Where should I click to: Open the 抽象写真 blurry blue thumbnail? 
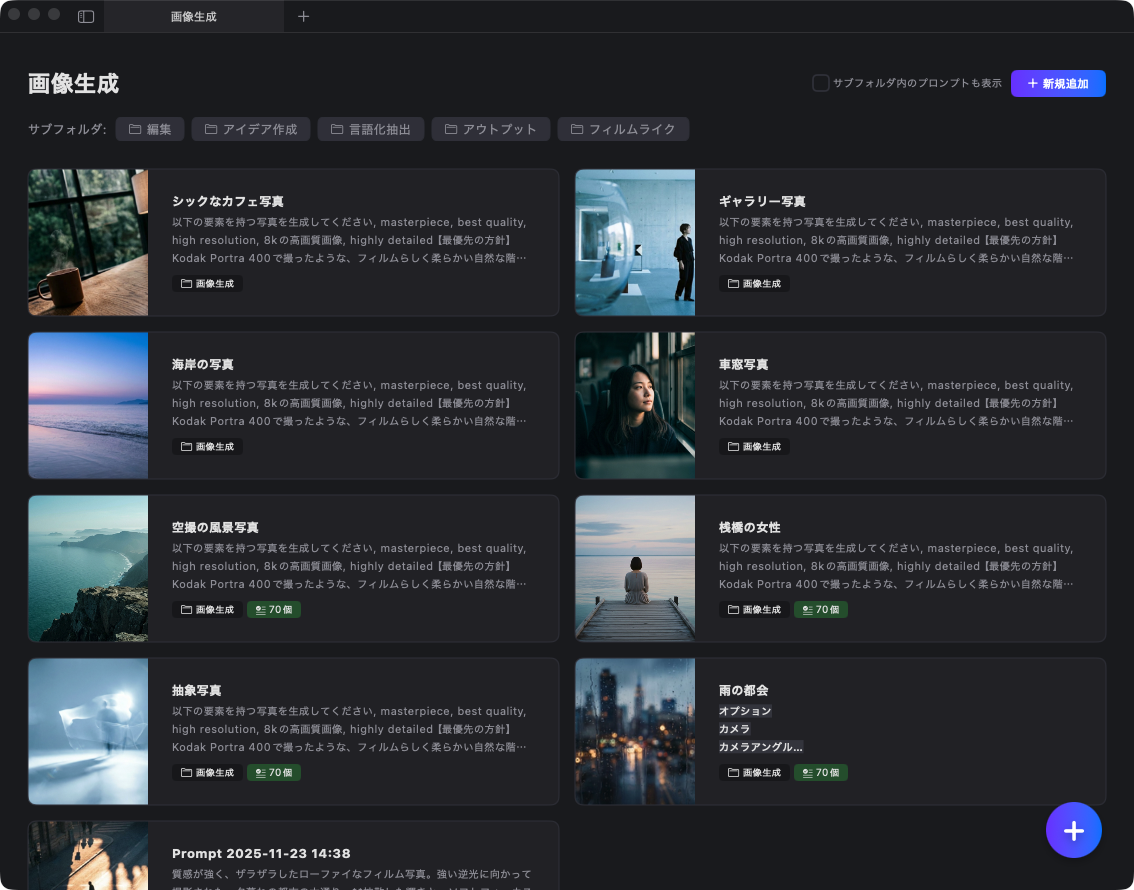tap(88, 732)
